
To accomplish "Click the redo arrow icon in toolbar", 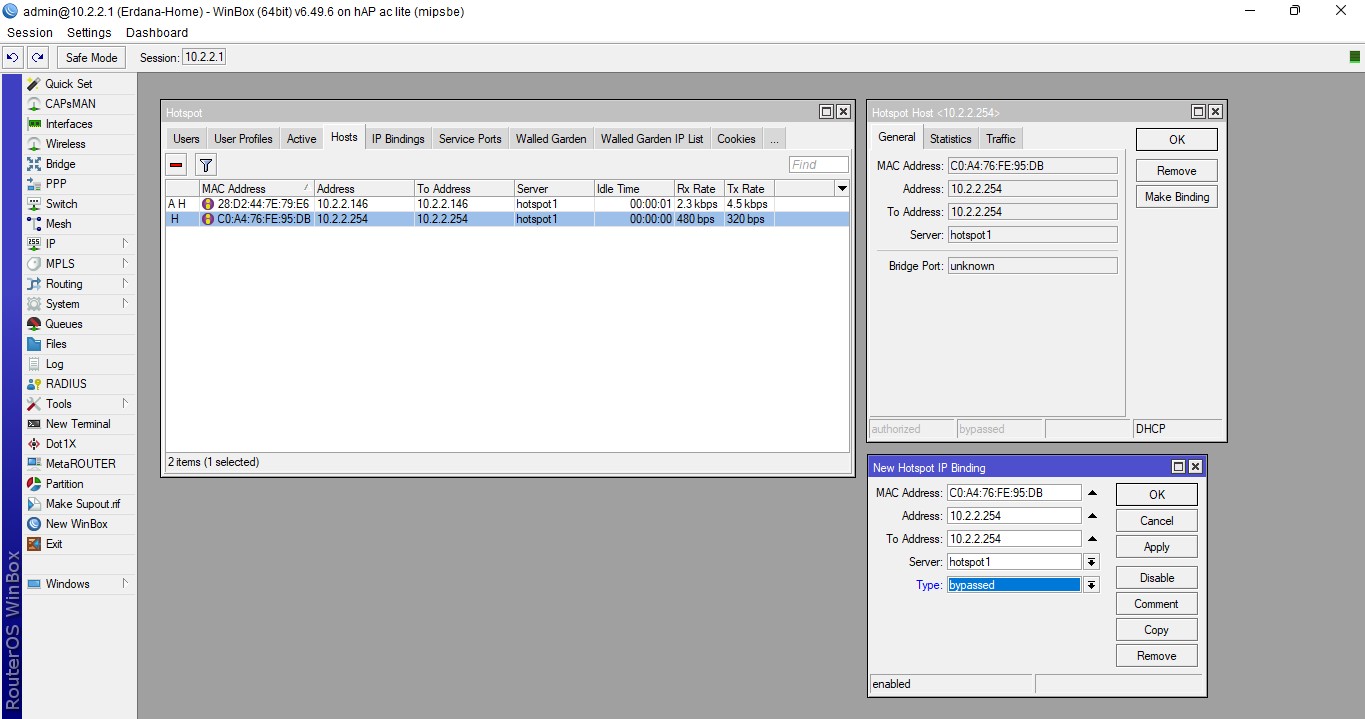I will click(x=37, y=58).
